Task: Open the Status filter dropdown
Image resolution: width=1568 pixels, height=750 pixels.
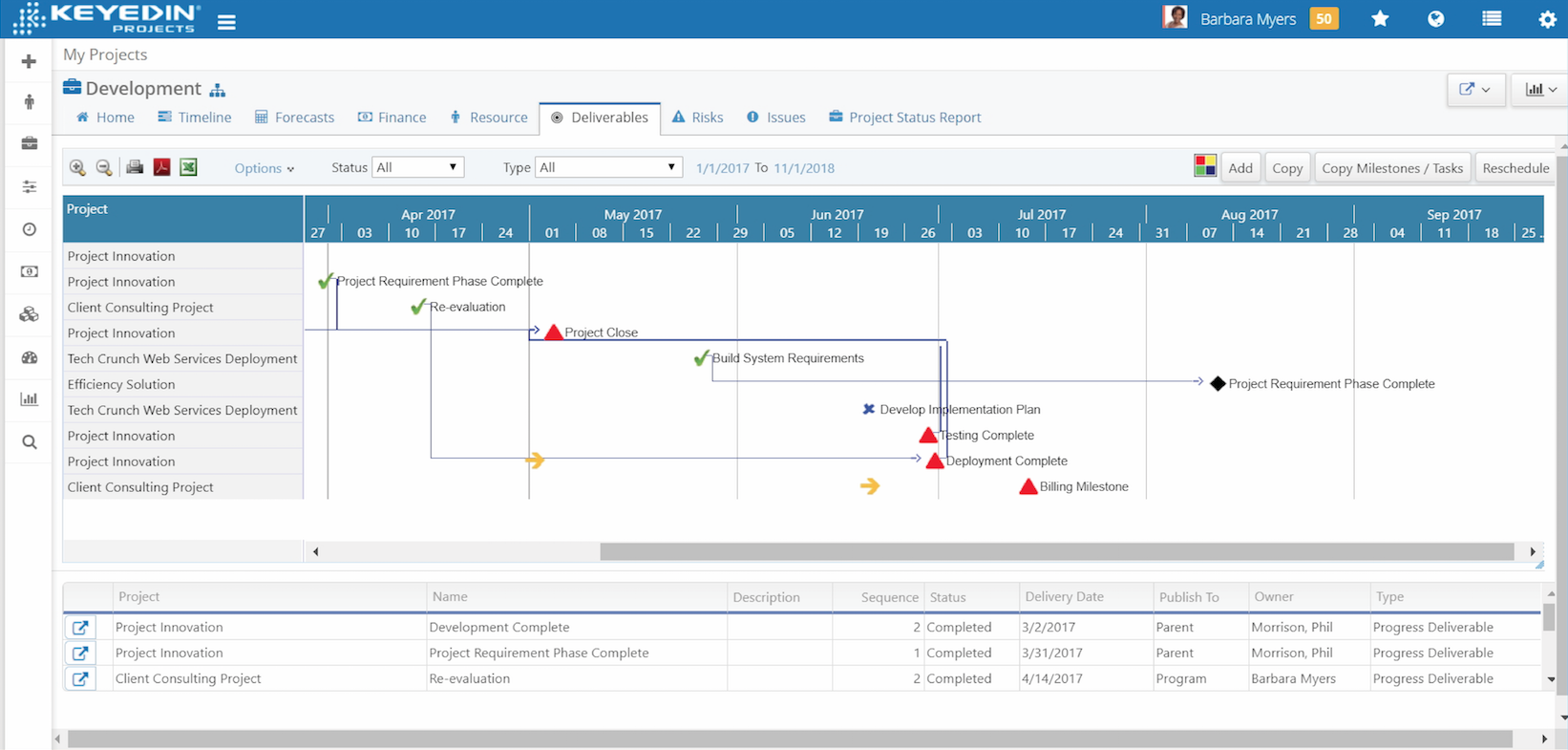Action: point(417,167)
